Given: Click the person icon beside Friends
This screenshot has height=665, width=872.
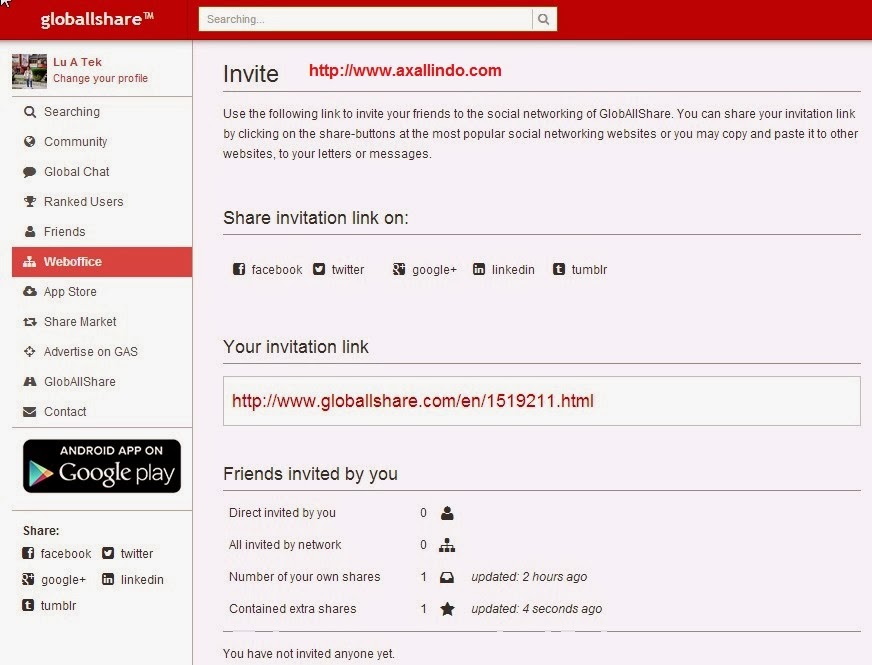Looking at the screenshot, I should click(x=30, y=232).
